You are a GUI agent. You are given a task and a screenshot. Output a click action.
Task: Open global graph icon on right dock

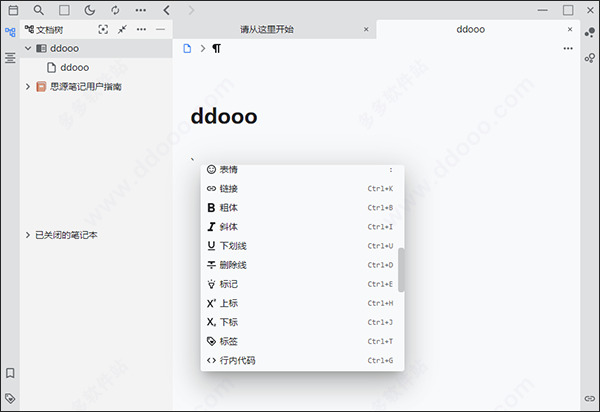coord(590,58)
